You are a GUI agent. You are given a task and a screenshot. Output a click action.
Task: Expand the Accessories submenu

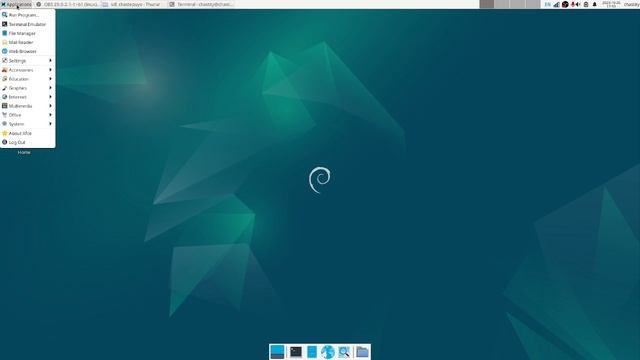tap(28, 70)
